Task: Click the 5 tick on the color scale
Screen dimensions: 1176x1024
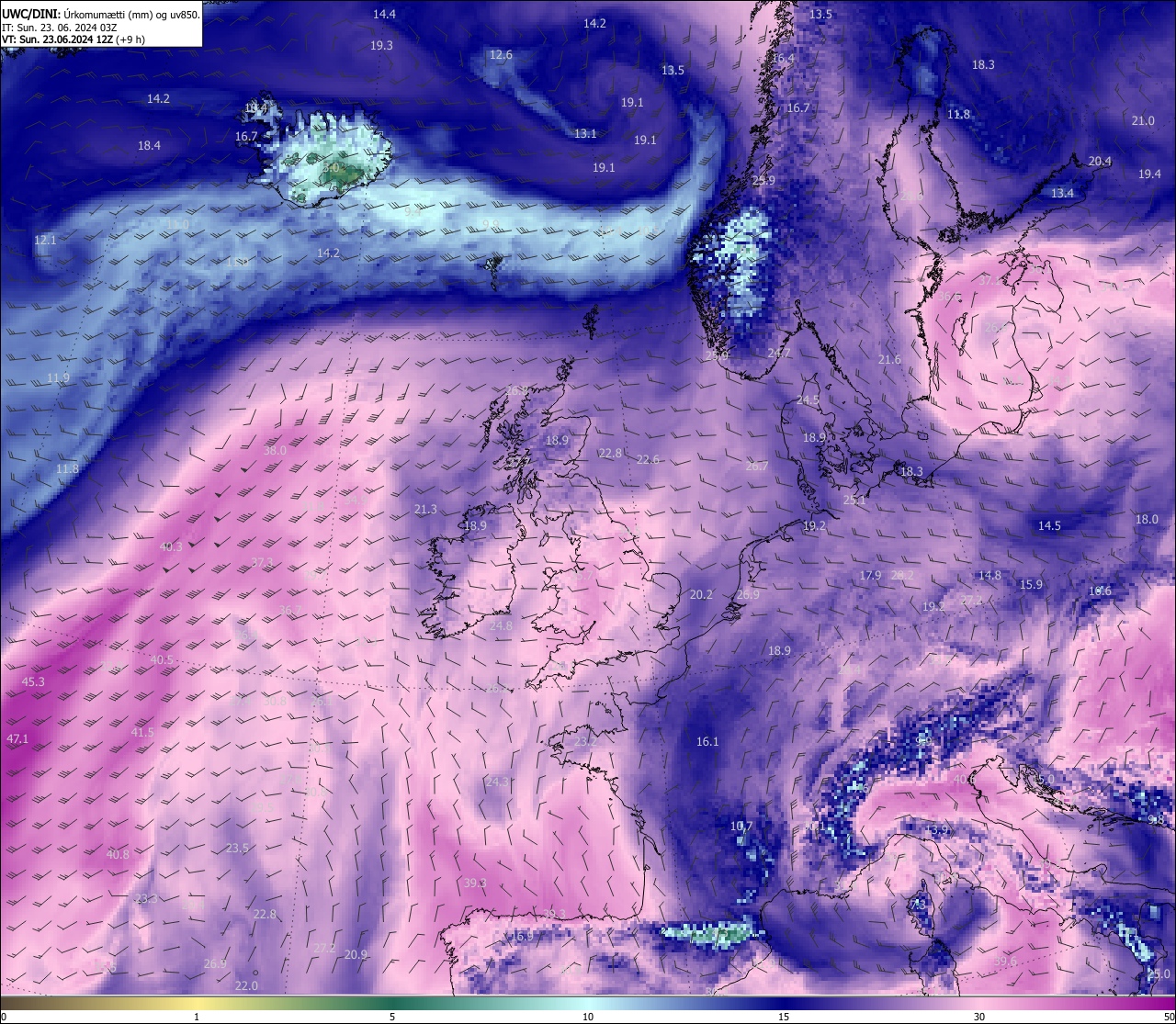Action: pos(392,1017)
